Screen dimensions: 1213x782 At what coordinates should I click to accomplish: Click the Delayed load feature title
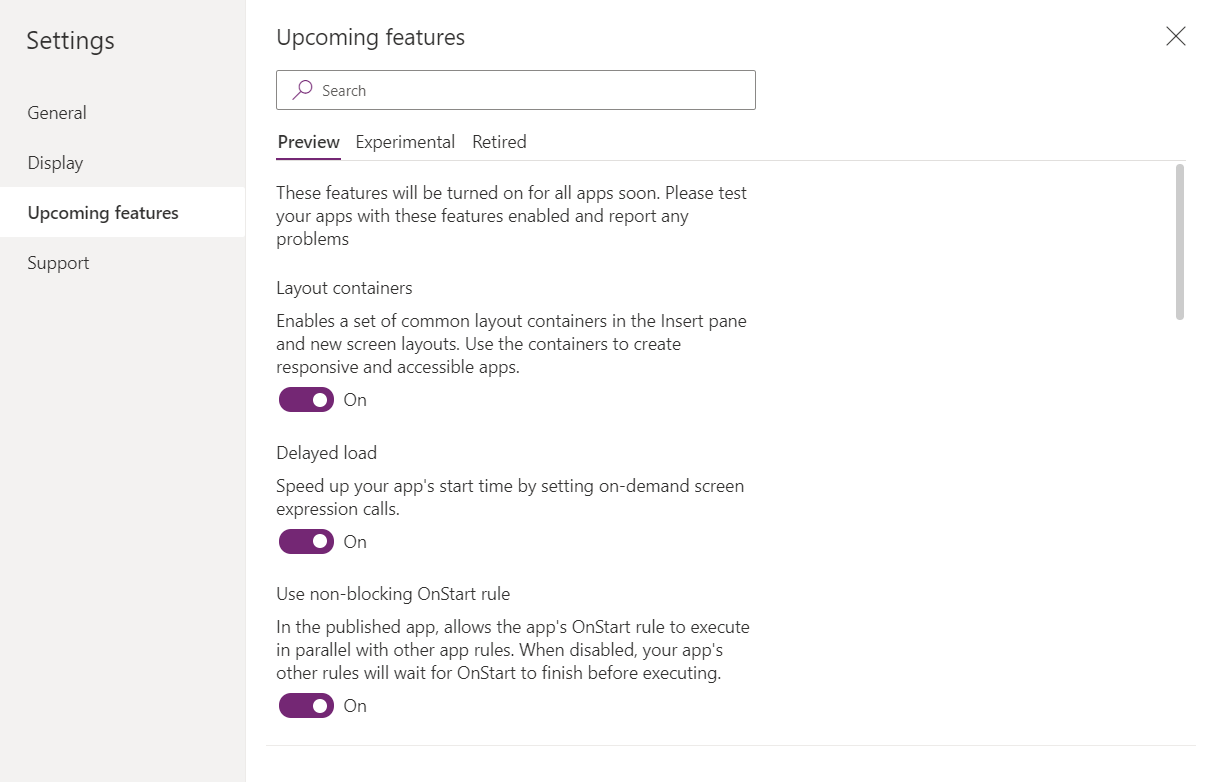(x=326, y=453)
